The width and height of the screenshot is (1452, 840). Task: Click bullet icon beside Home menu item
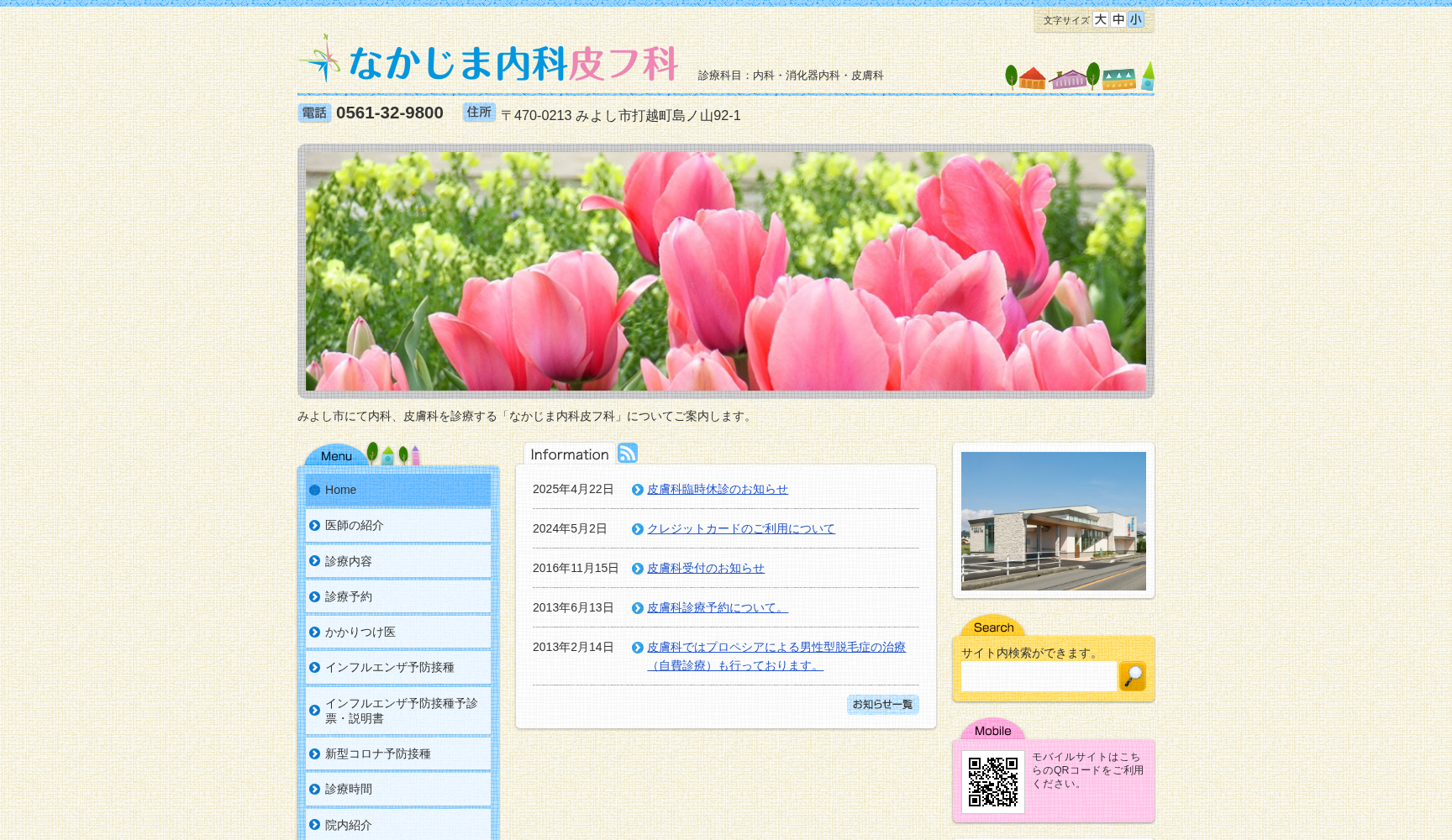click(x=314, y=490)
